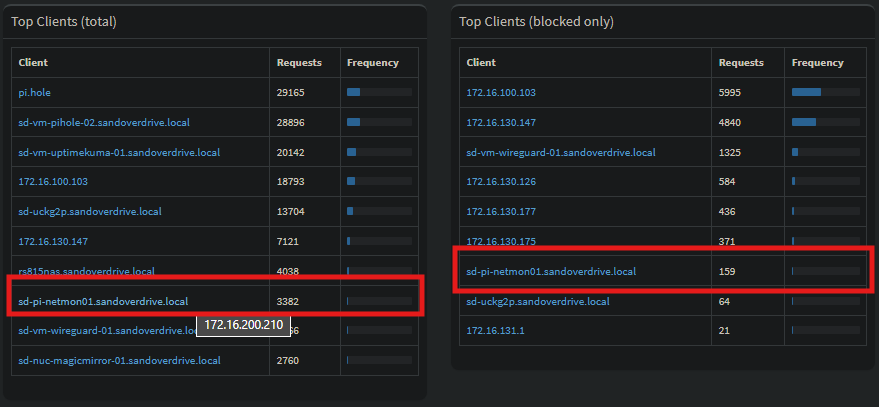Click Frequency header in blocked only table
This screenshot has width=879, height=407.
(817, 63)
